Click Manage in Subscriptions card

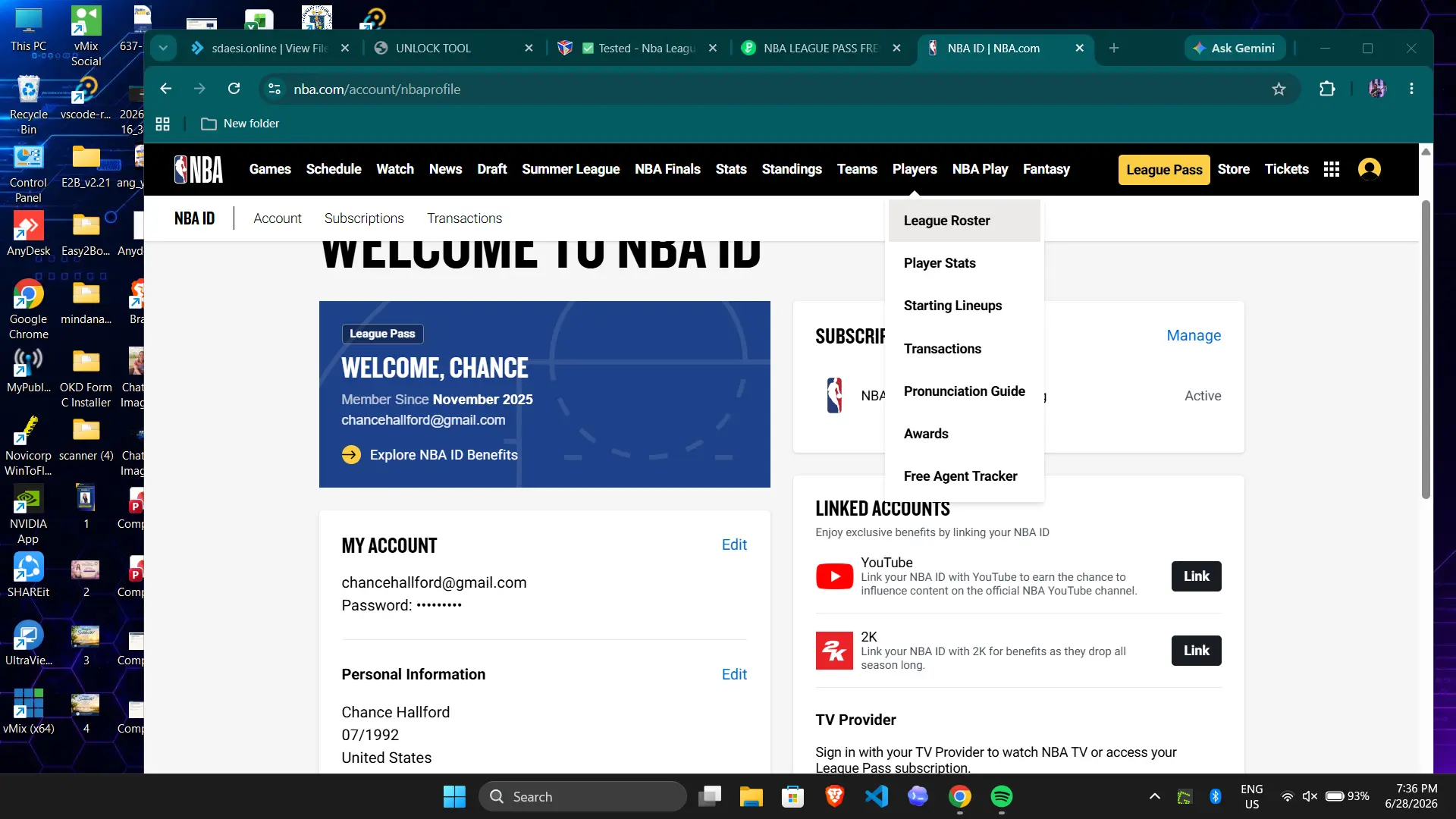click(1194, 335)
